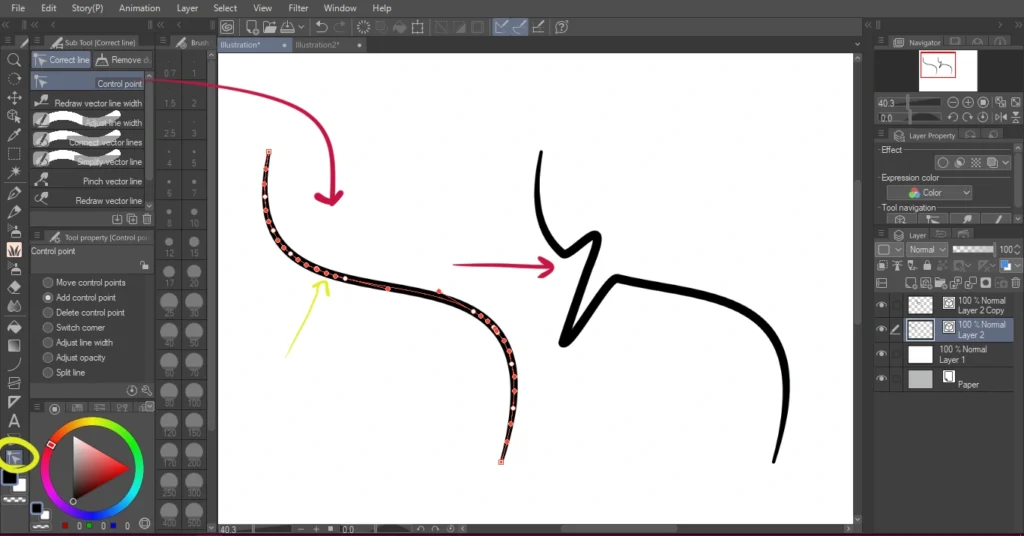Viewport: 1024px width, 536px height.
Task: Select Move control points option
Action: (x=84, y=283)
